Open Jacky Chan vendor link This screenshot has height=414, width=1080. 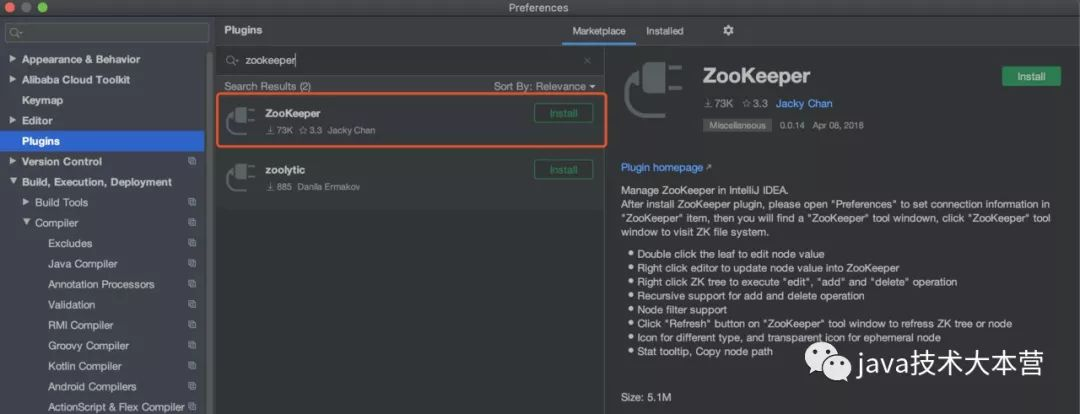pyautogui.click(x=804, y=103)
